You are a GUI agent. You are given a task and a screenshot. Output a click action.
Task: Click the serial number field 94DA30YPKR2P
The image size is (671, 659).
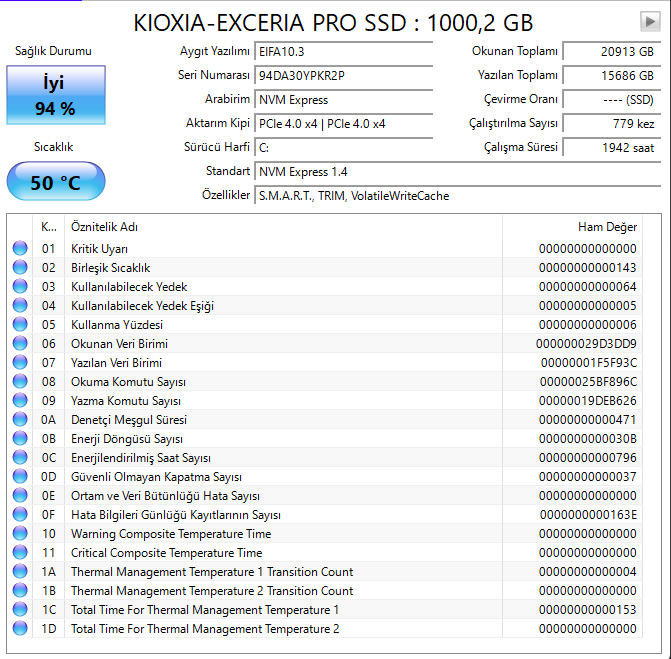(344, 76)
